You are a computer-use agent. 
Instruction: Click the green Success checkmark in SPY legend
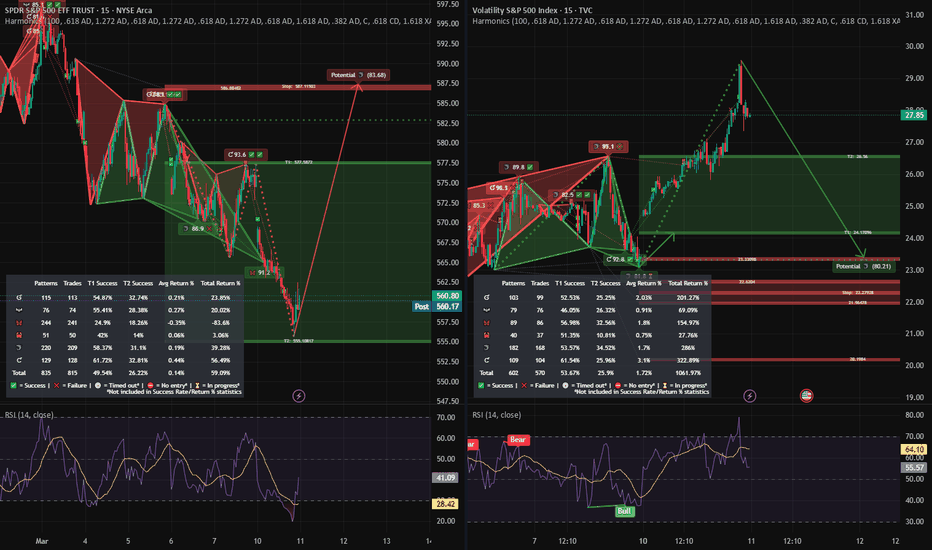pos(14,385)
